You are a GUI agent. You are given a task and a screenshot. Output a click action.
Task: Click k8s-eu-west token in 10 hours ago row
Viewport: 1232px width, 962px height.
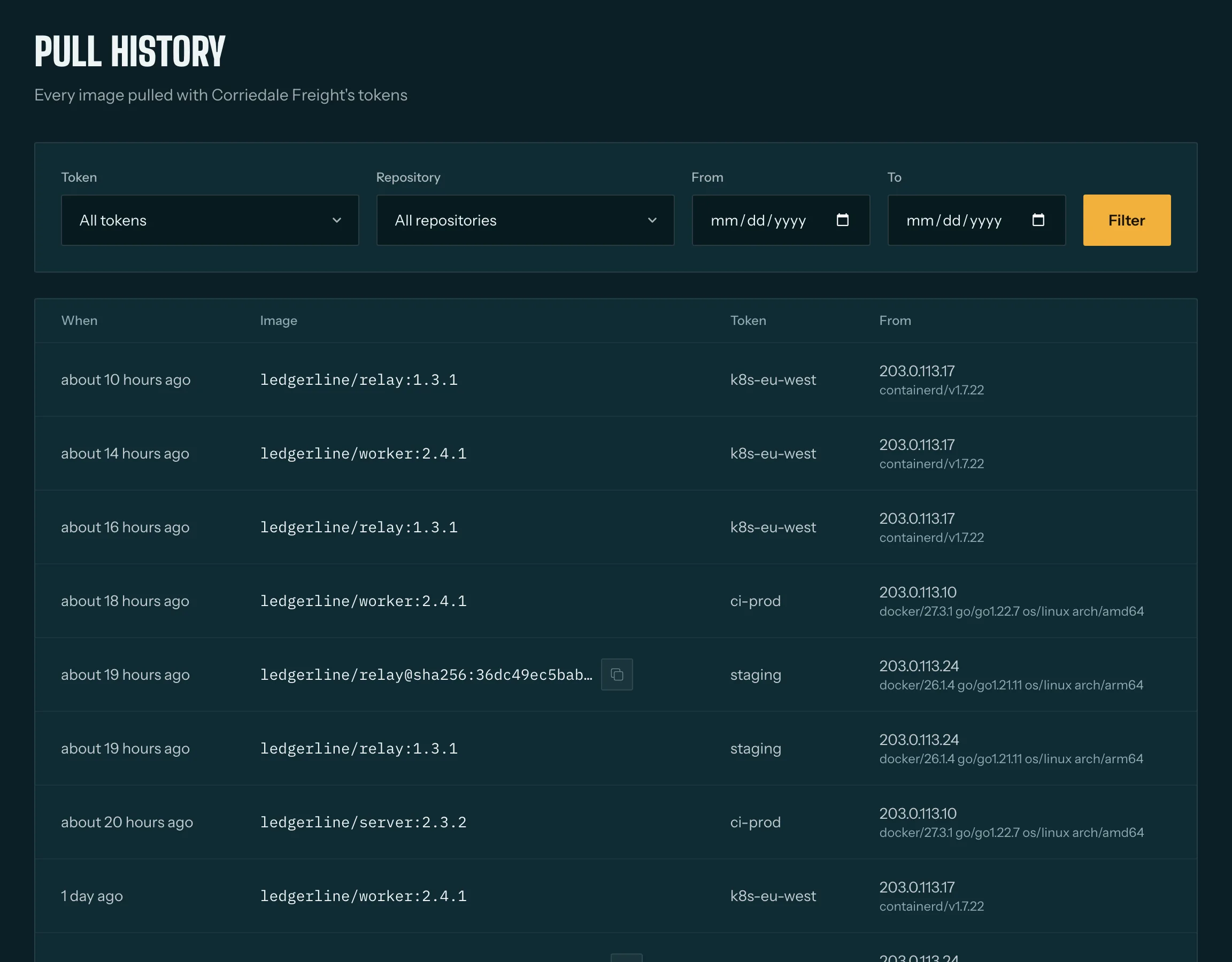[x=773, y=379]
